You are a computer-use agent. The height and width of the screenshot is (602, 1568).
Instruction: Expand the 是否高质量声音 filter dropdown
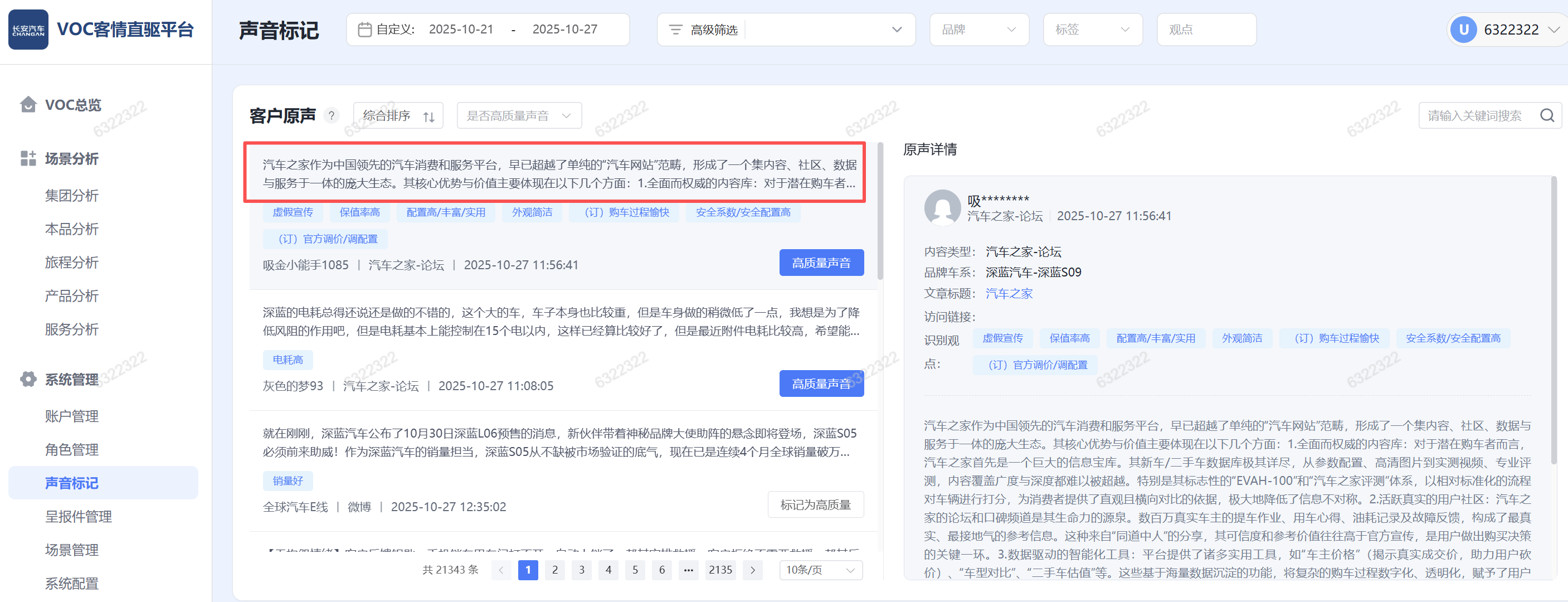pos(519,115)
